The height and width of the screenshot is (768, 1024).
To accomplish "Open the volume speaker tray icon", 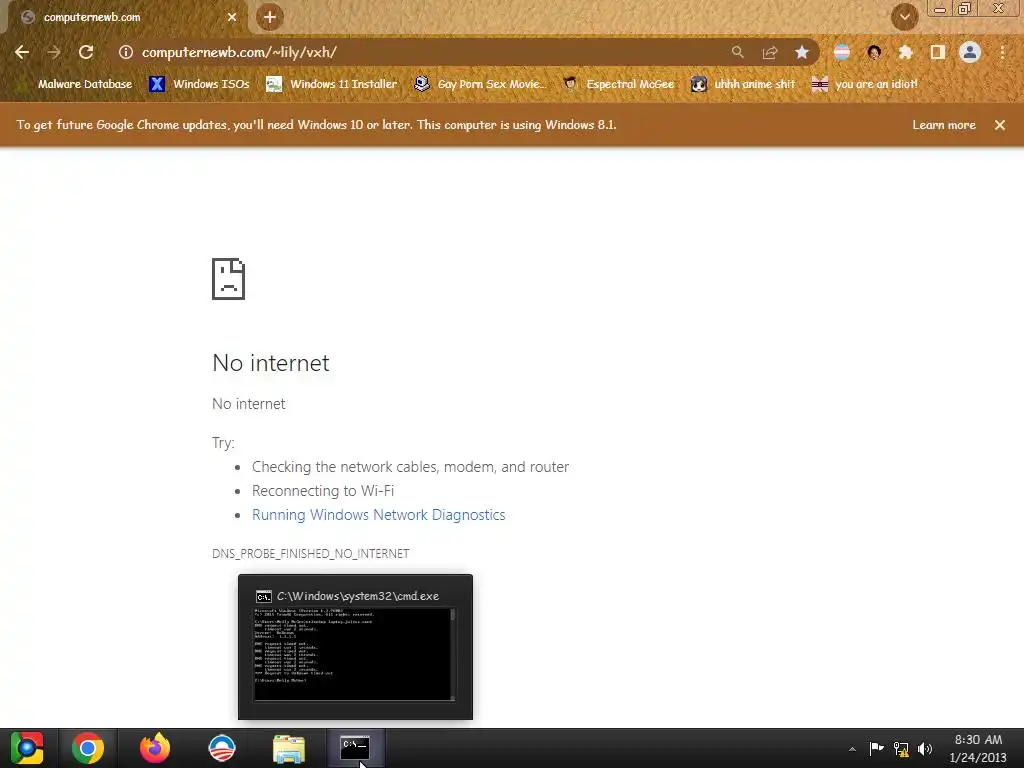I will point(925,749).
